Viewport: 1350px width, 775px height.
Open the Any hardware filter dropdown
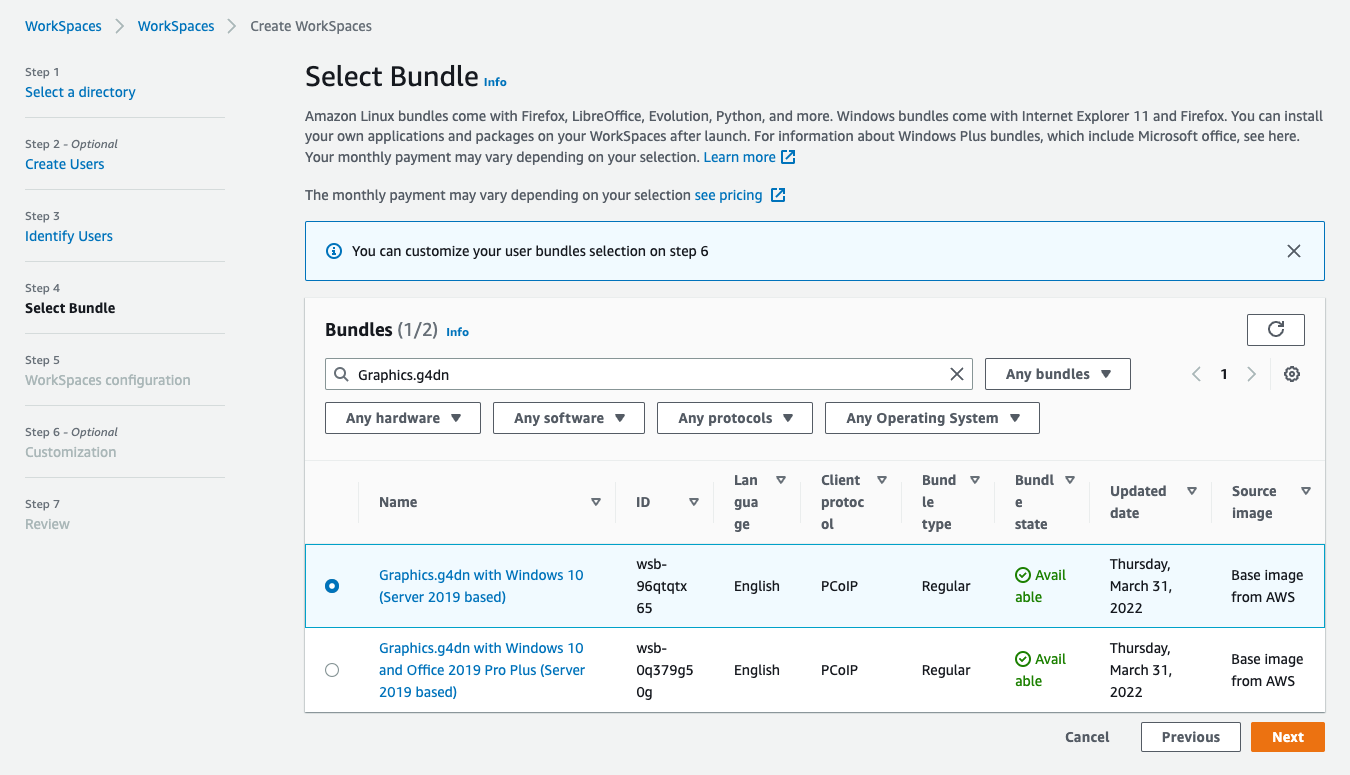point(403,418)
